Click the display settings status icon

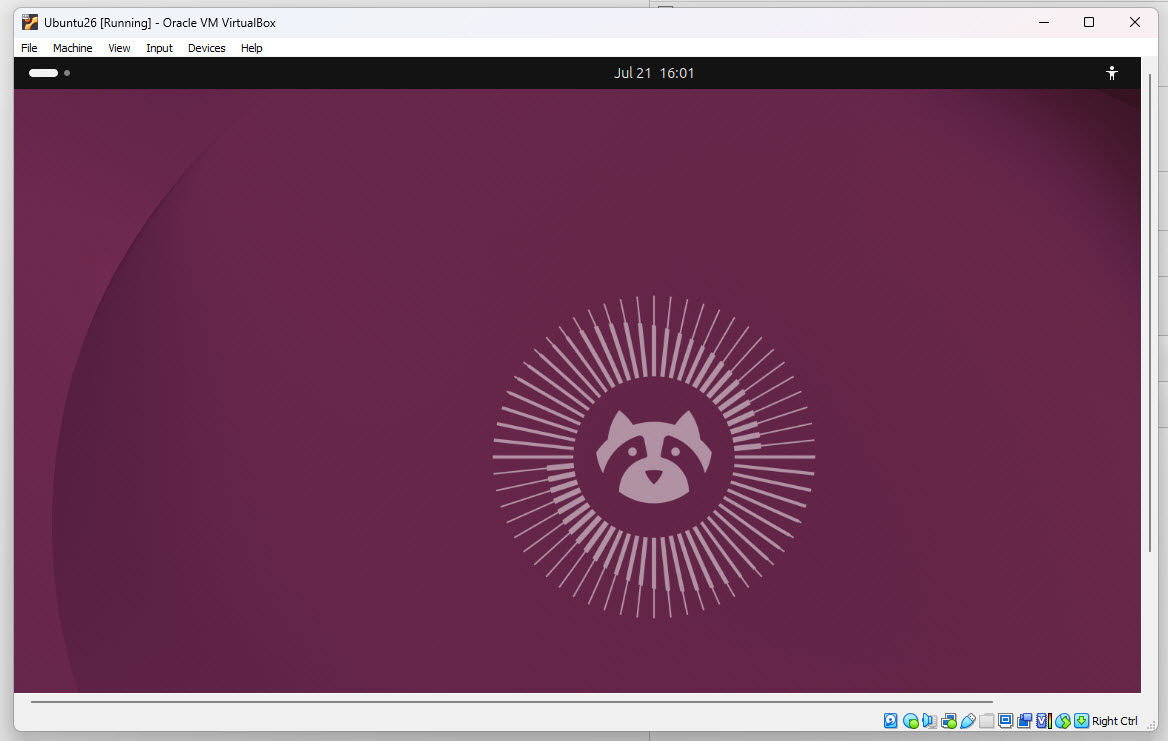pyautogui.click(x=1006, y=720)
